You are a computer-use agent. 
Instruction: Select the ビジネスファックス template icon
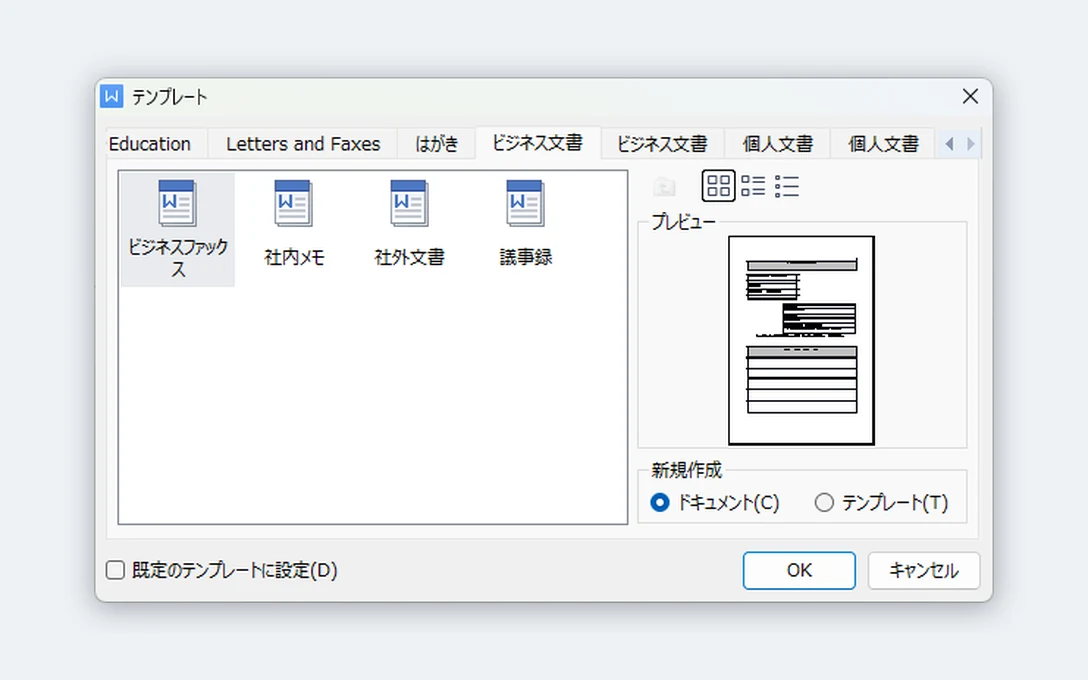pos(177,229)
